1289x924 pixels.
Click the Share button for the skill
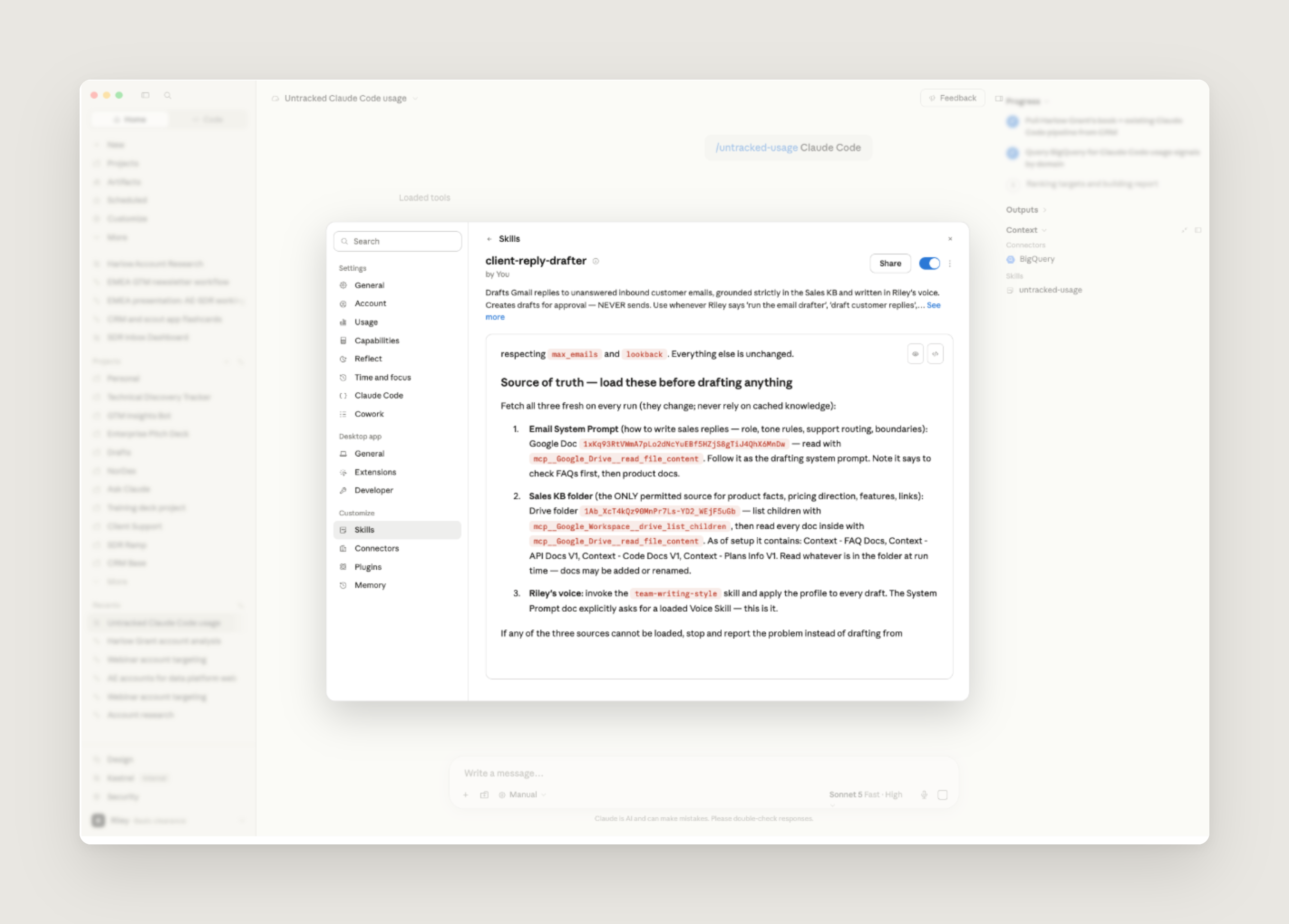890,263
